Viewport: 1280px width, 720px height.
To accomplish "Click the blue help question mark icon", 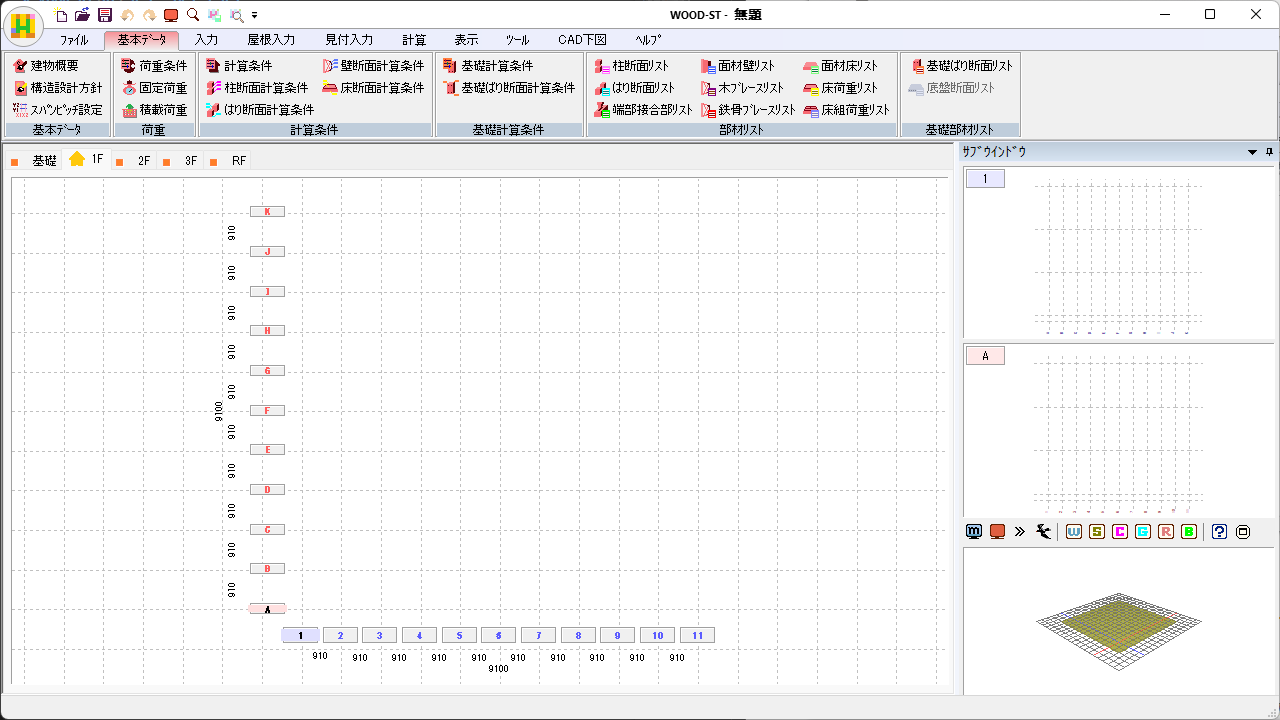I will pos(1219,532).
